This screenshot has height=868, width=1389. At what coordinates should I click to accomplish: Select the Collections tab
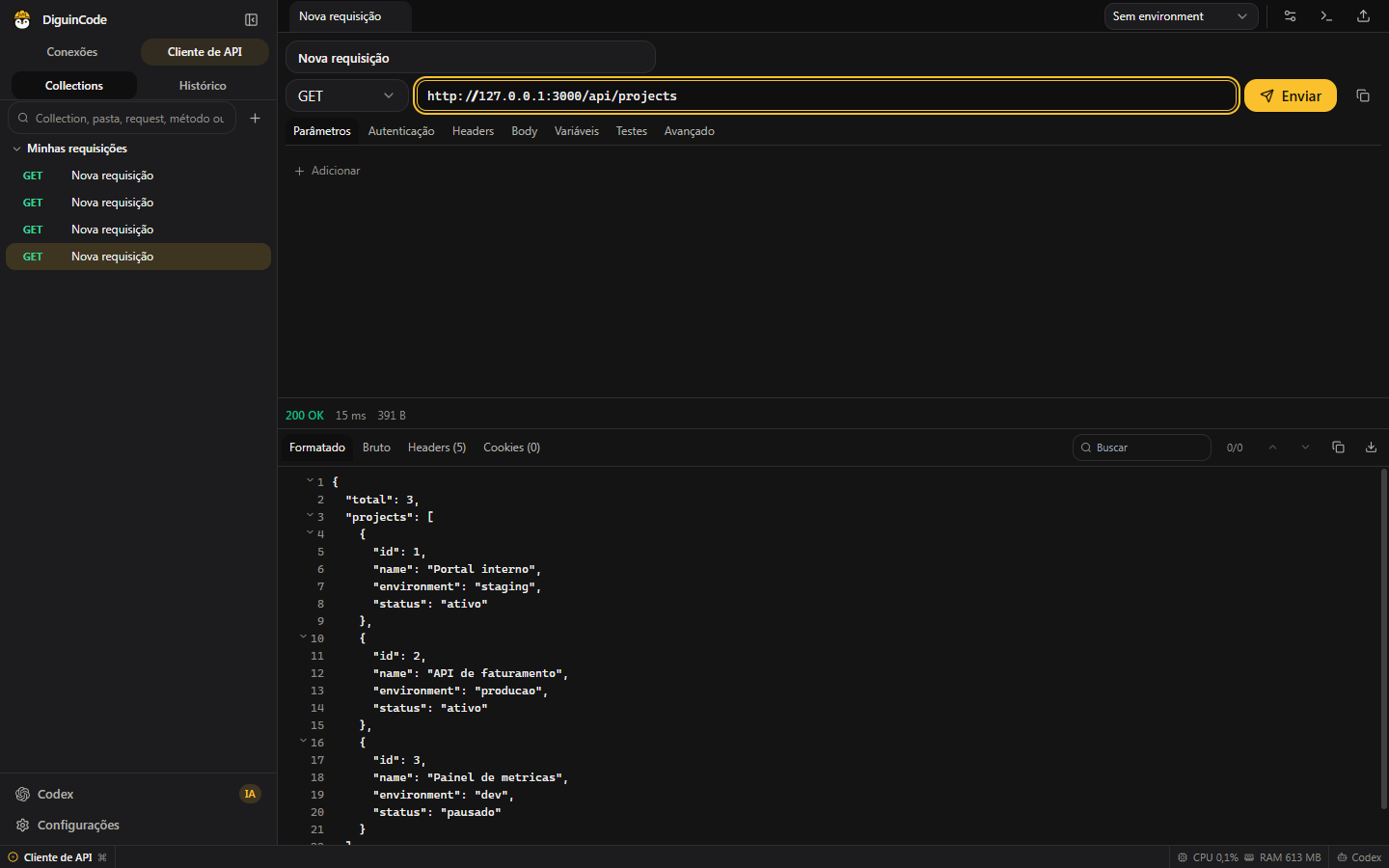click(x=74, y=86)
